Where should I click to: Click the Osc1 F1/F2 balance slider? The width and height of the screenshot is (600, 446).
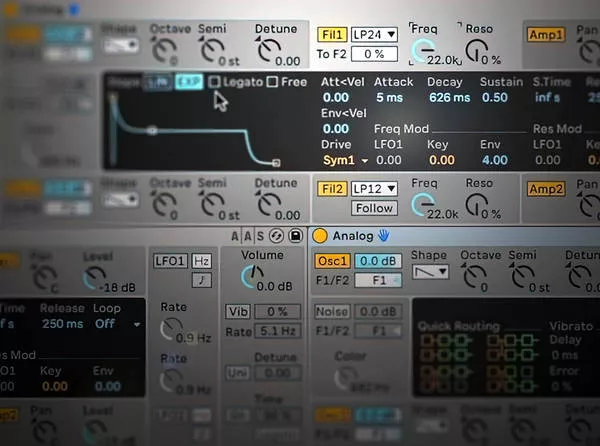[x=378, y=280]
